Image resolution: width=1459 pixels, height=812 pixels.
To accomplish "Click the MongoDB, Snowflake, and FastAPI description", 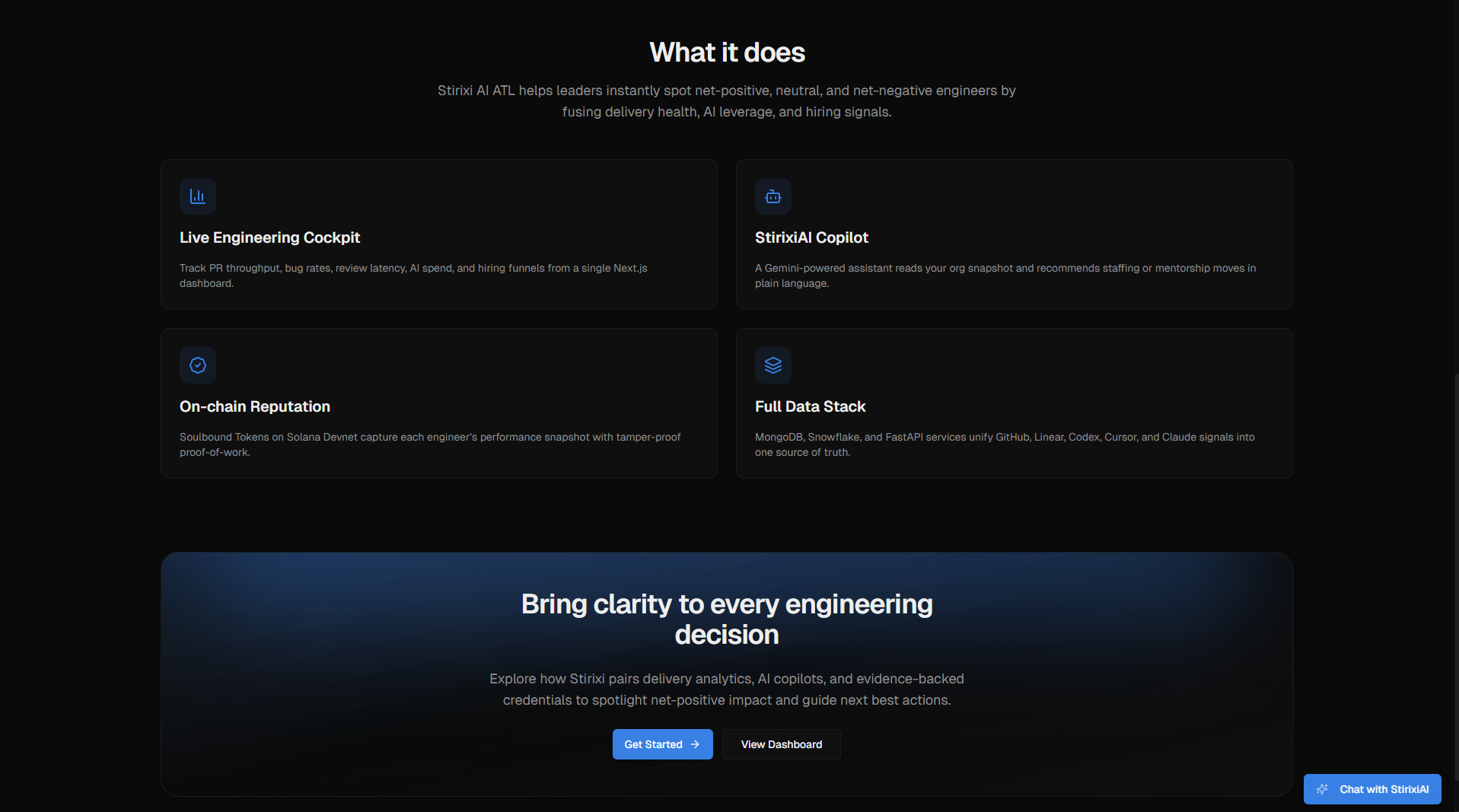I will coord(1005,444).
